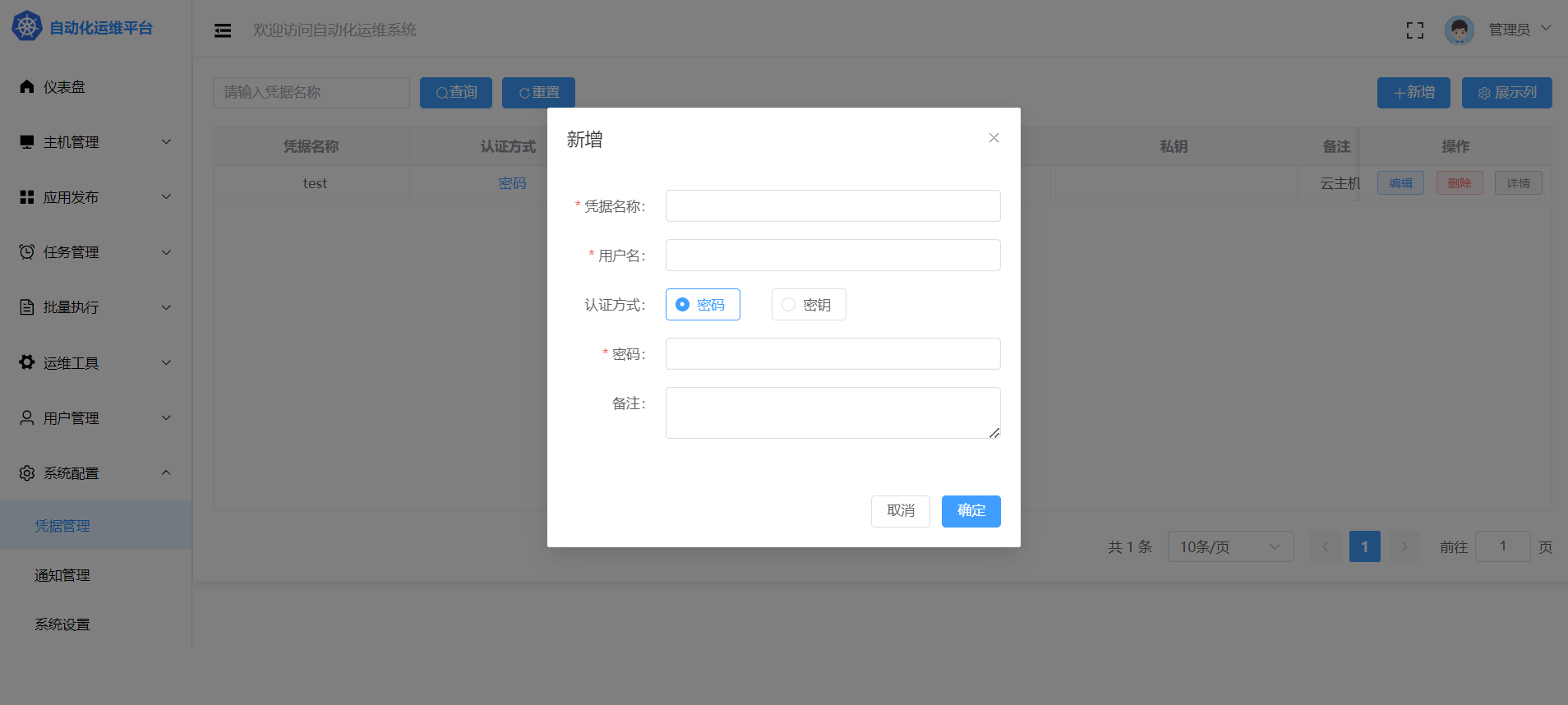Close the 新增 dialog with X
This screenshot has width=1568, height=705.
tap(994, 138)
